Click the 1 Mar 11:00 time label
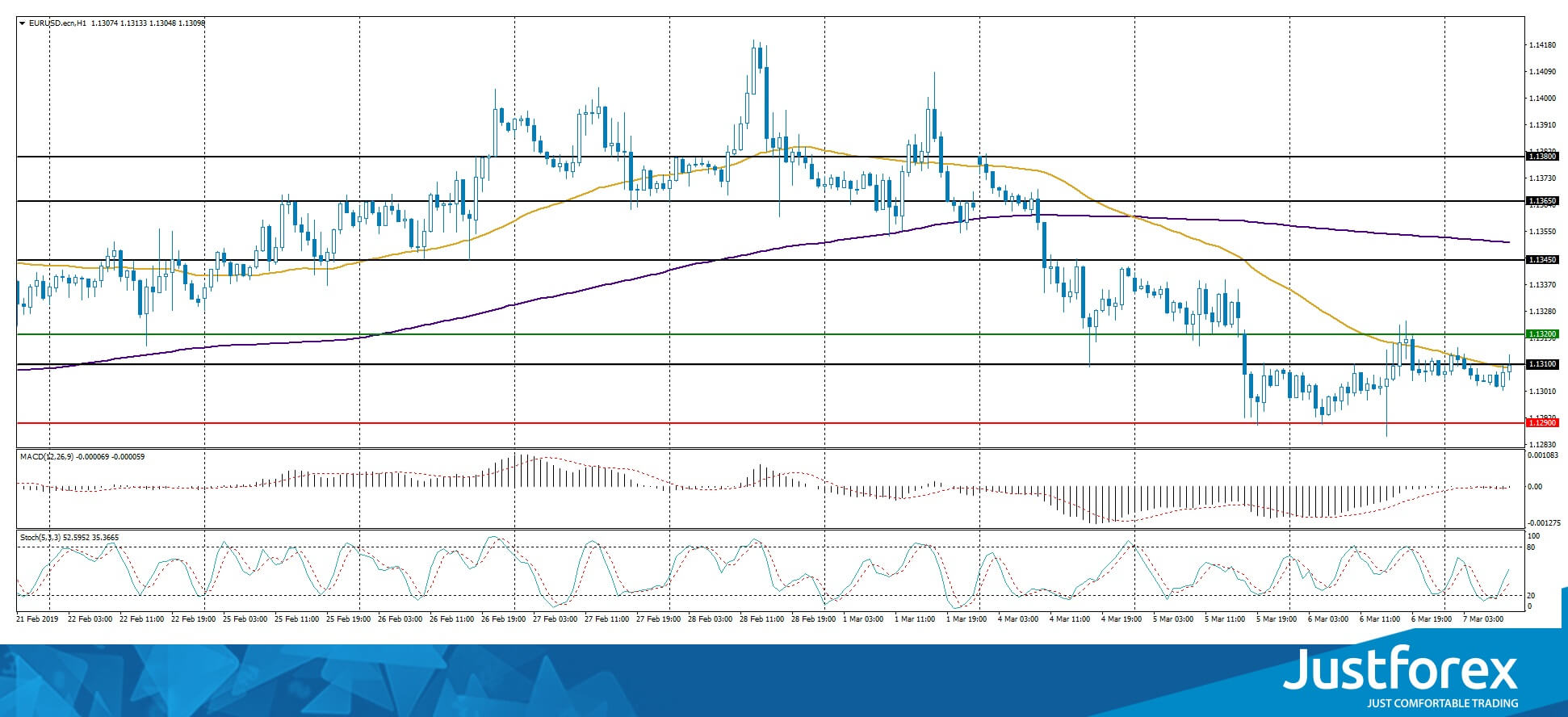 916,619
